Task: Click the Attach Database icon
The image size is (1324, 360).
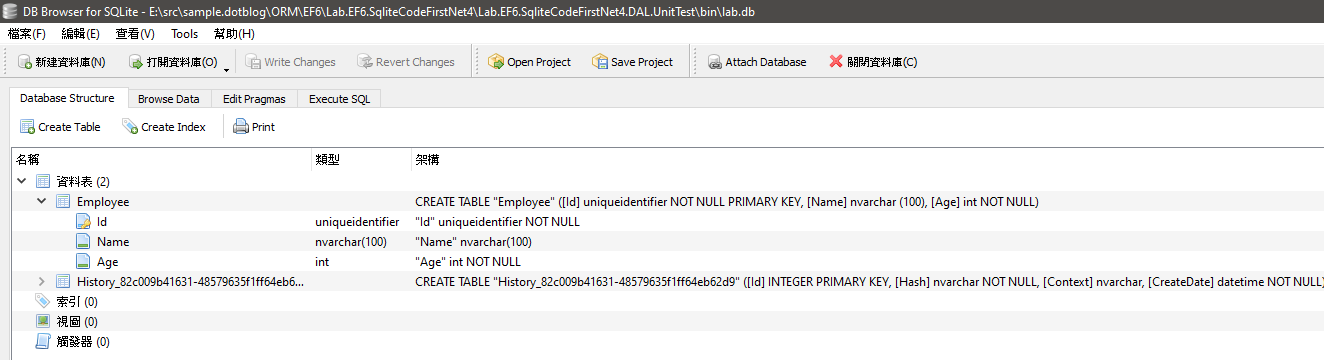Action: tap(714, 62)
